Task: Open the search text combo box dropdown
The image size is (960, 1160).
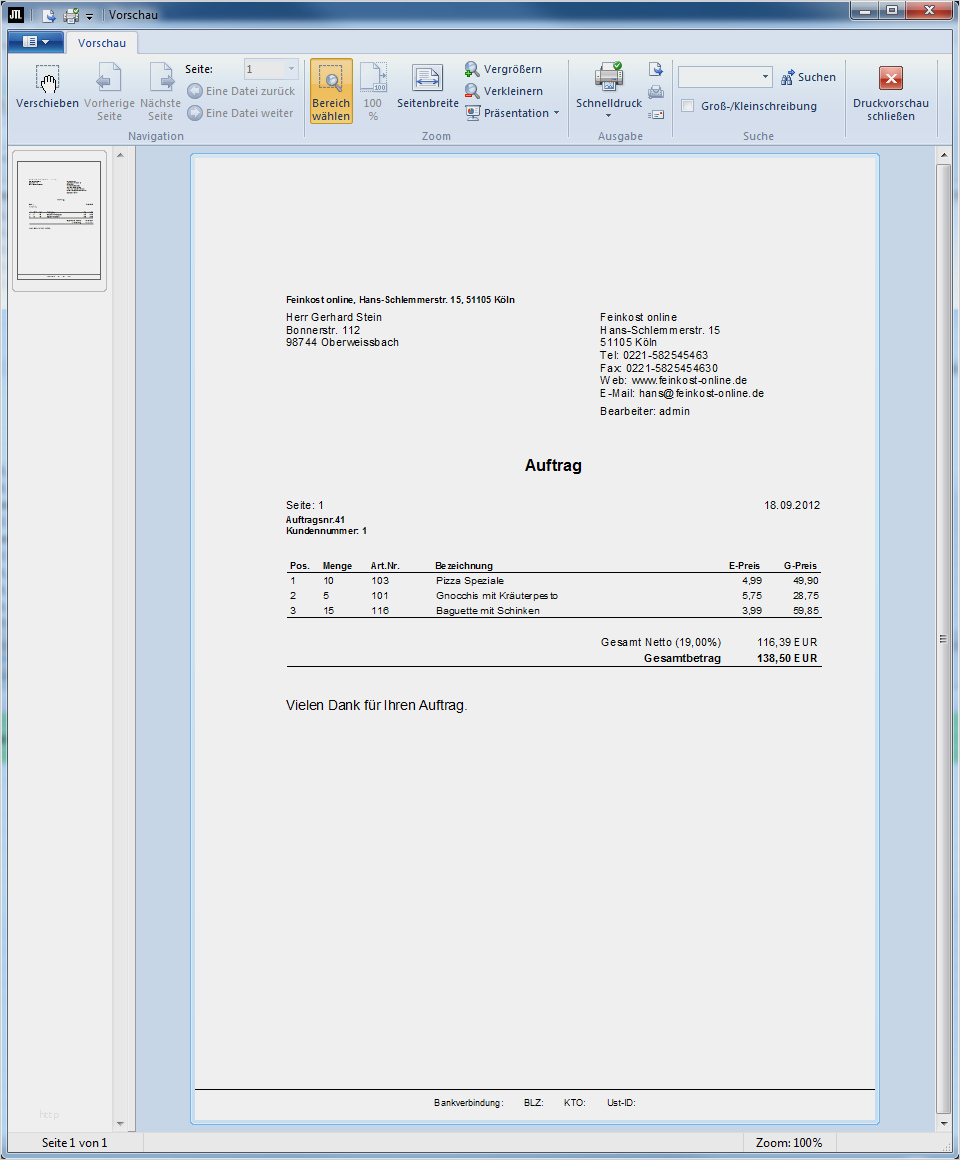Action: pyautogui.click(x=765, y=77)
